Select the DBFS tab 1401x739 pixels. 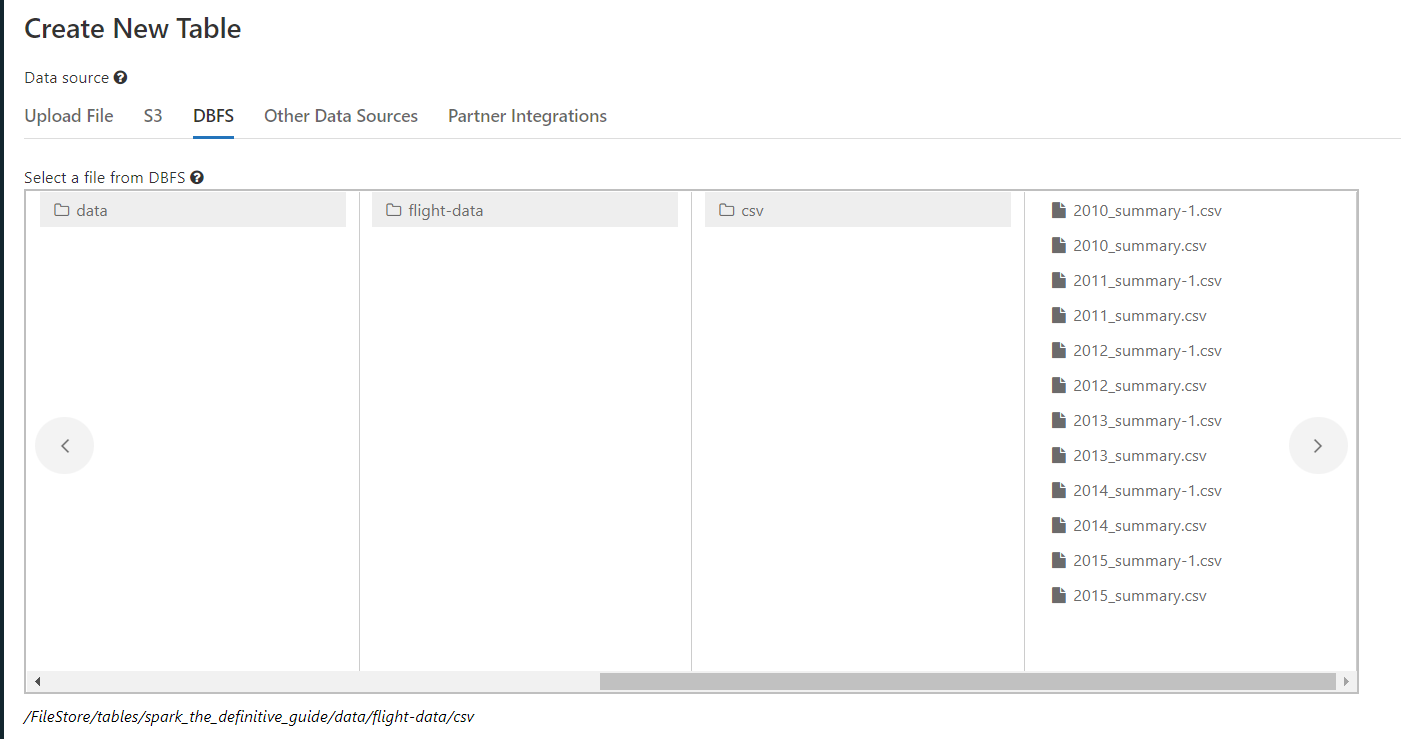pos(213,116)
